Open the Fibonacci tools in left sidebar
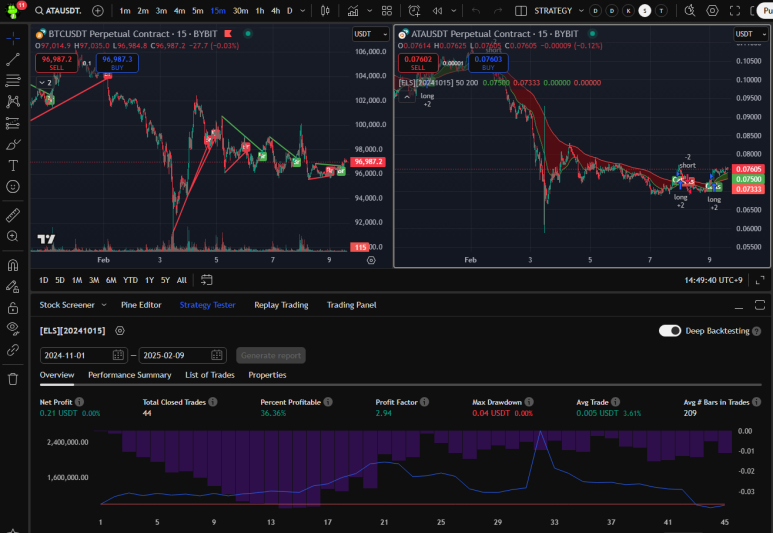Screen dimensions: 773x533 (13, 80)
